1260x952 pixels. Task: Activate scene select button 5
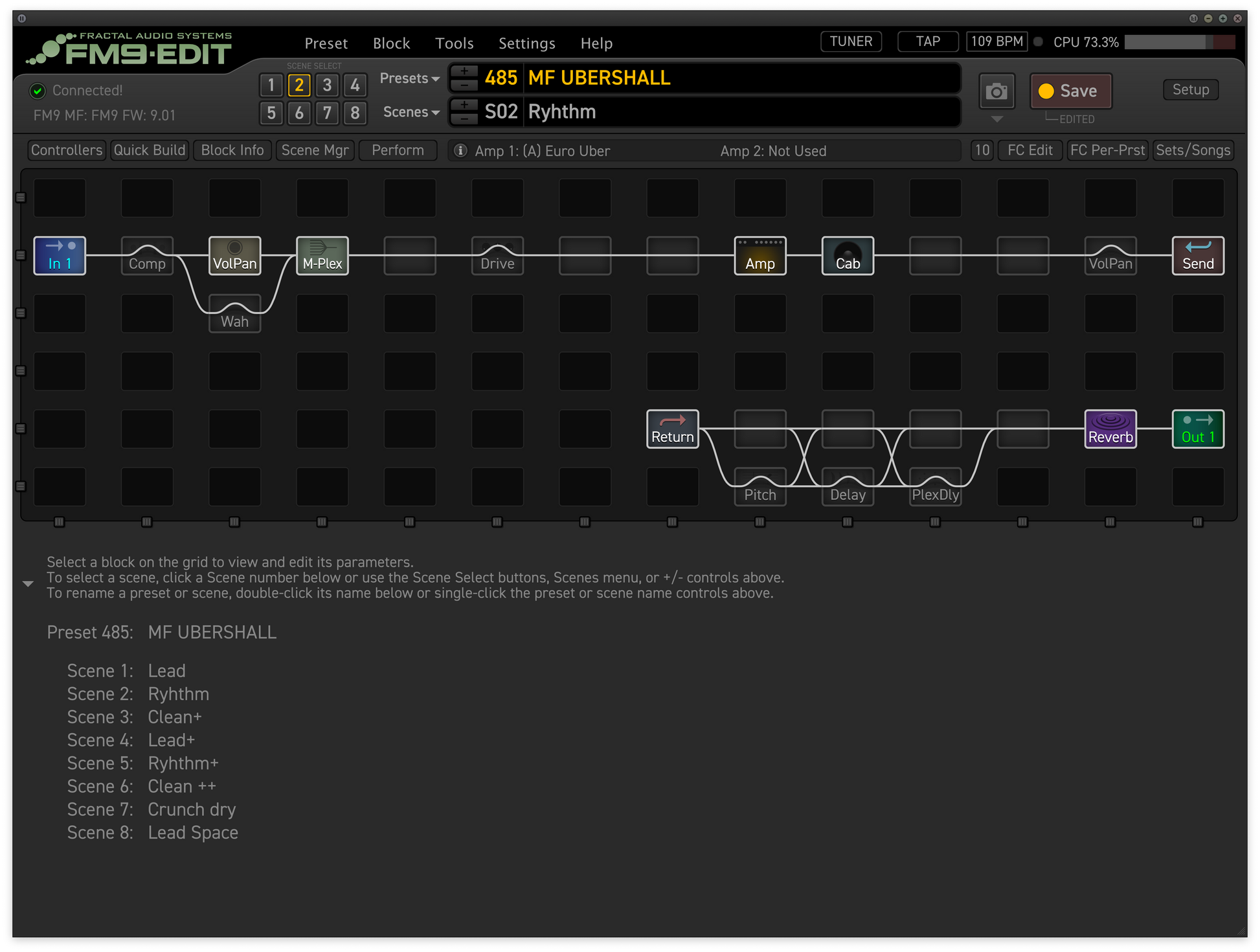271,113
